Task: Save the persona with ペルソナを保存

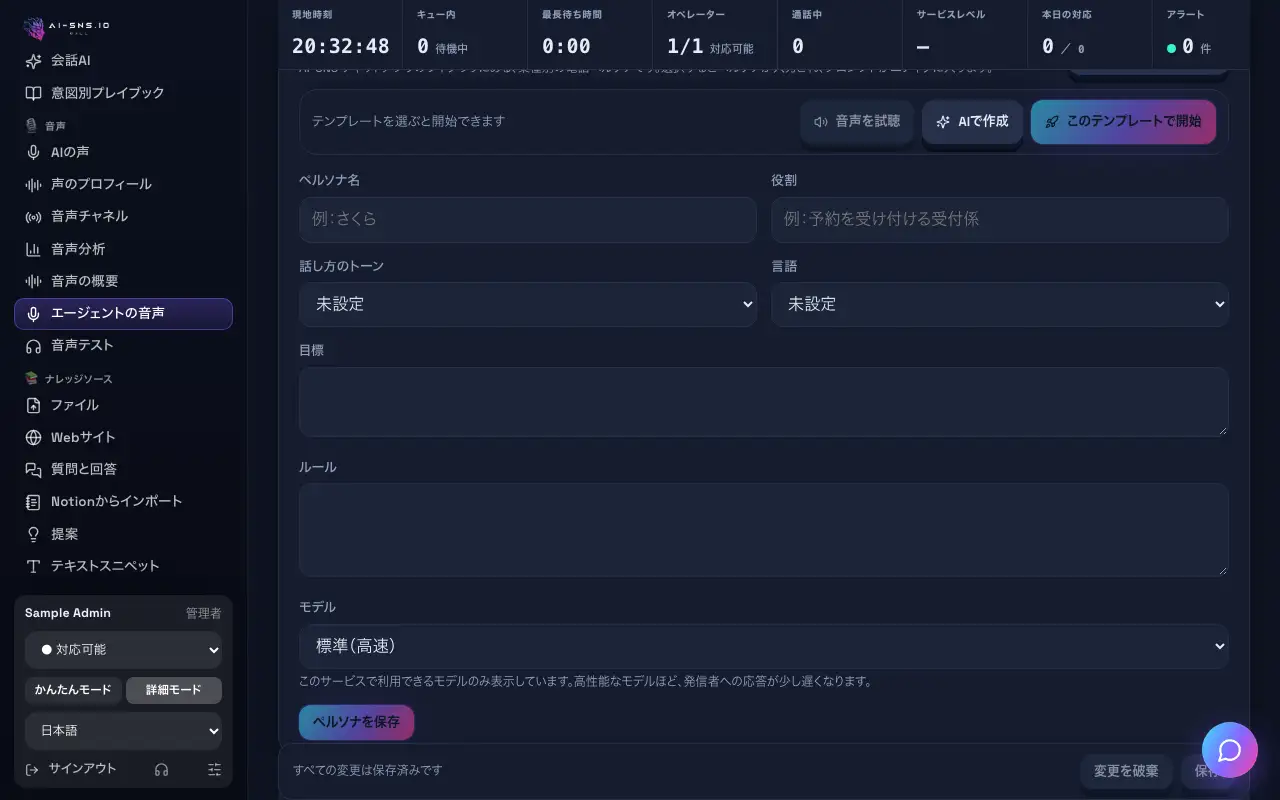Action: [x=356, y=722]
